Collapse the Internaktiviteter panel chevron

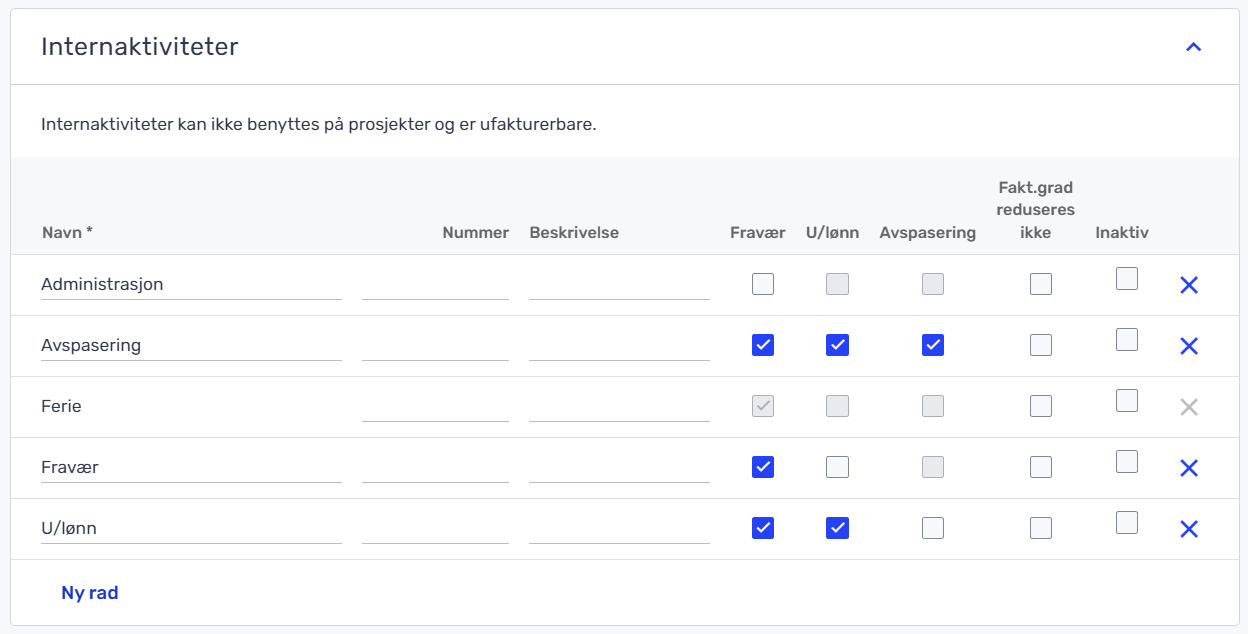(x=1192, y=47)
